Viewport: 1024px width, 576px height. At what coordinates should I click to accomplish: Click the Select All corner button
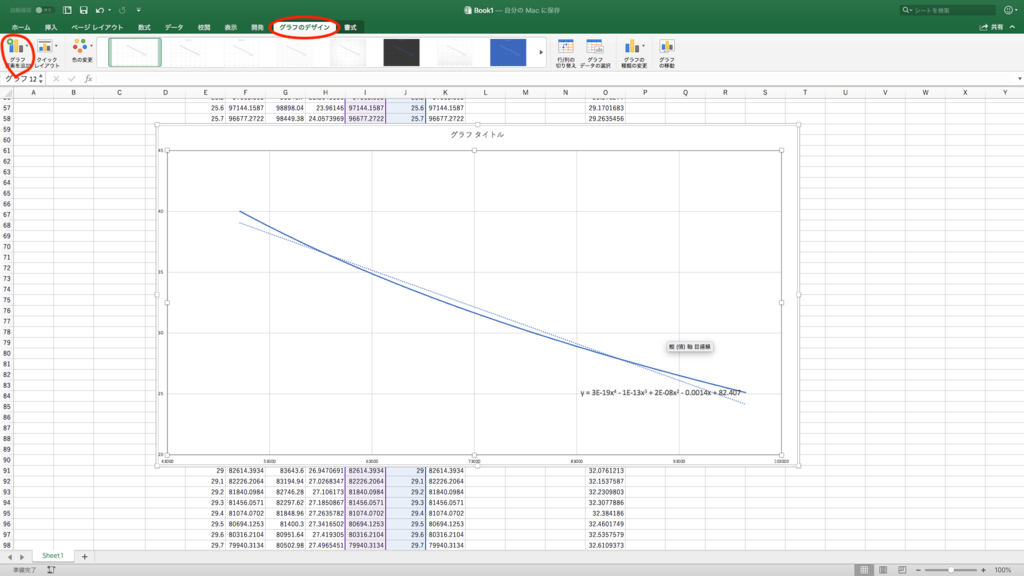click(x=7, y=92)
